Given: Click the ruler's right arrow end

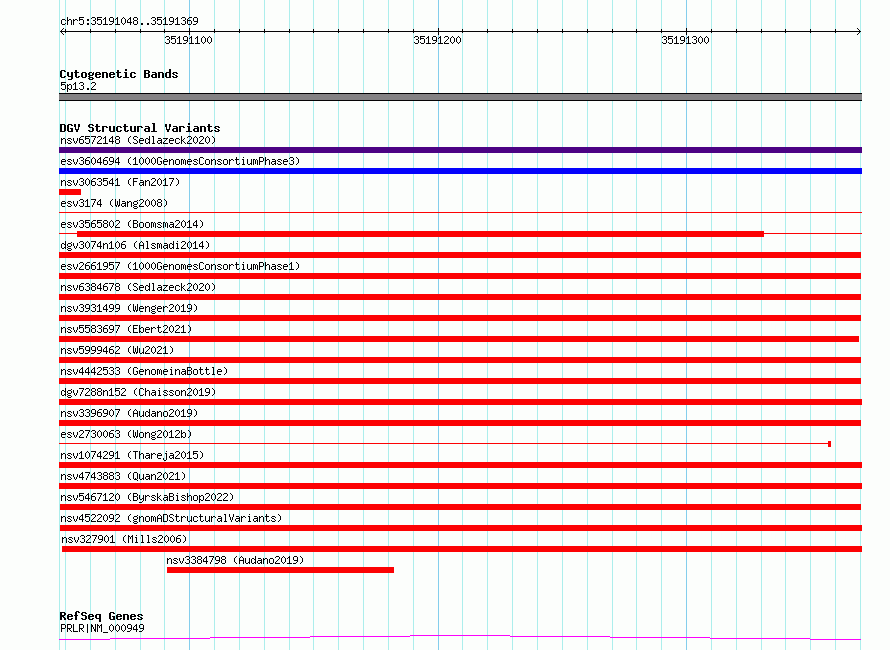Looking at the screenshot, I should click(858, 32).
